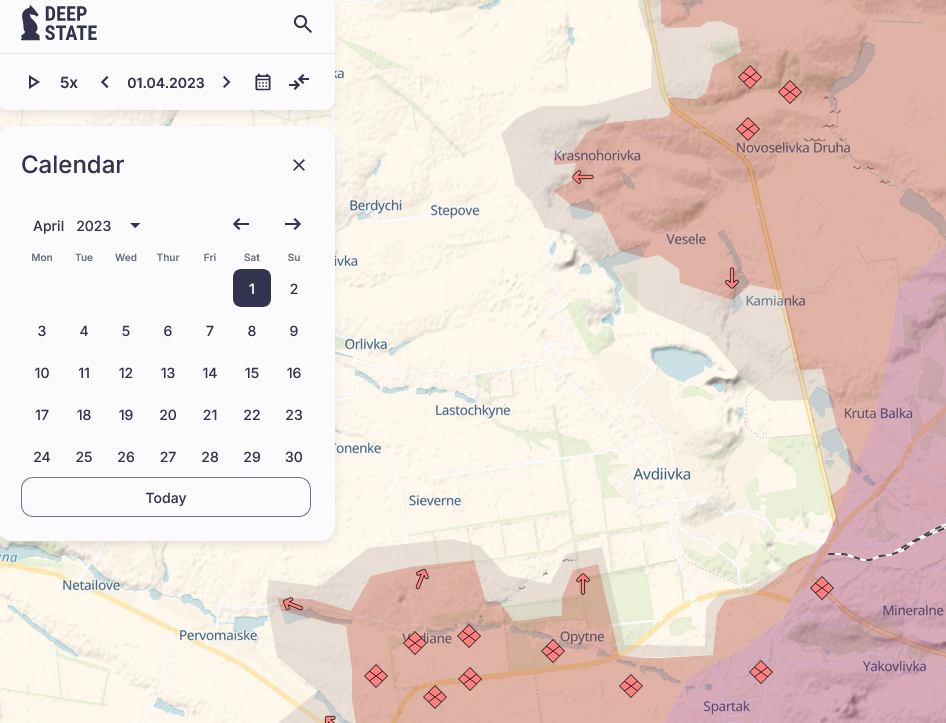
Task: Go to previous day chevron
Action: click(x=105, y=82)
